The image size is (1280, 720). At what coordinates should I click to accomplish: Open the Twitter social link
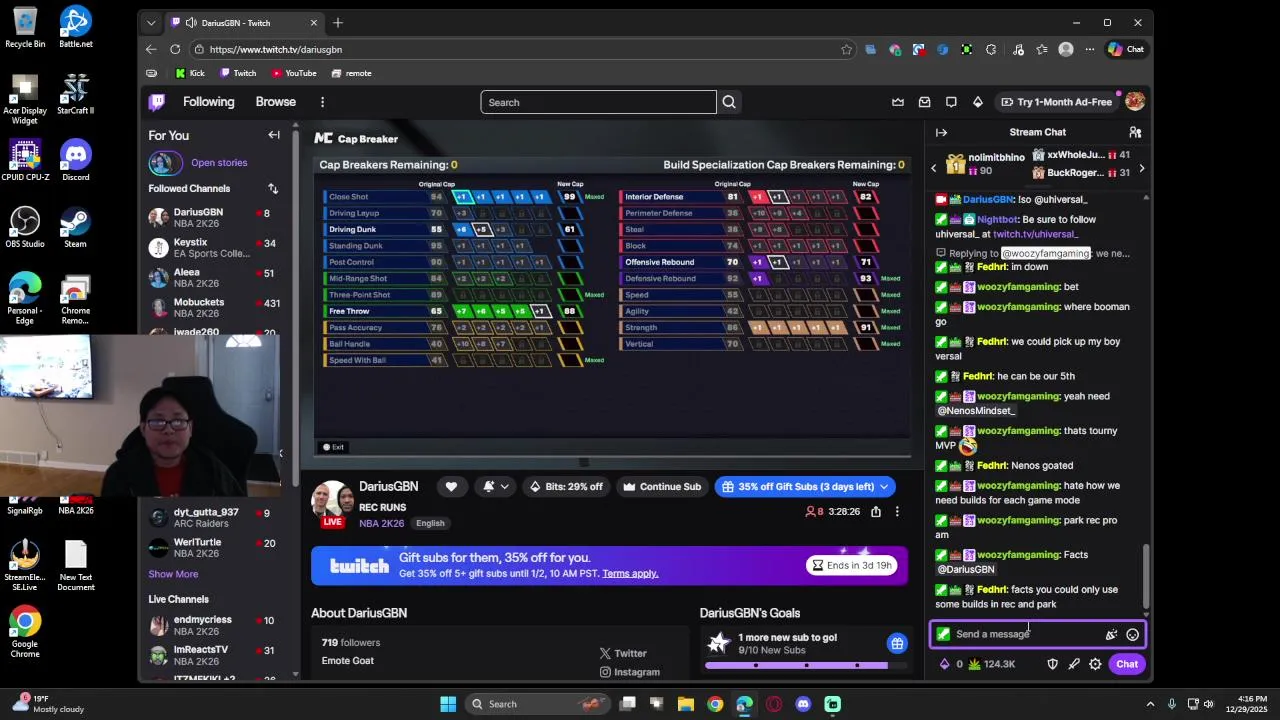[x=624, y=653]
